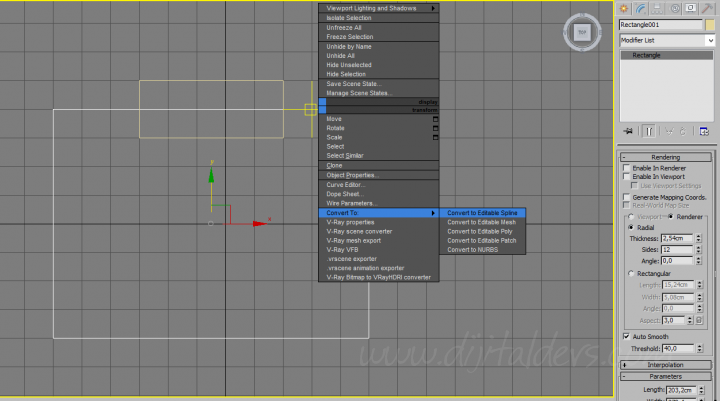This screenshot has height=401, width=720.
Task: Switch to the Modify panel tab
Action: pyautogui.click(x=643, y=8)
